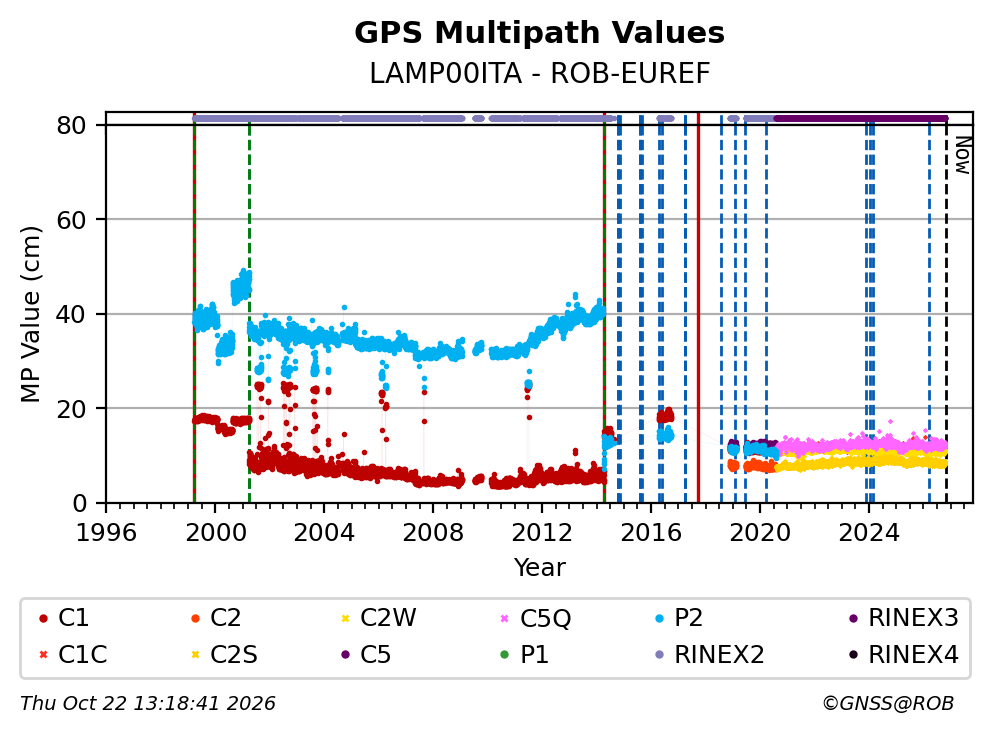This screenshot has width=992, height=734.
Task: Click the 2000 tick label on the x-axis
Action: click(x=214, y=533)
